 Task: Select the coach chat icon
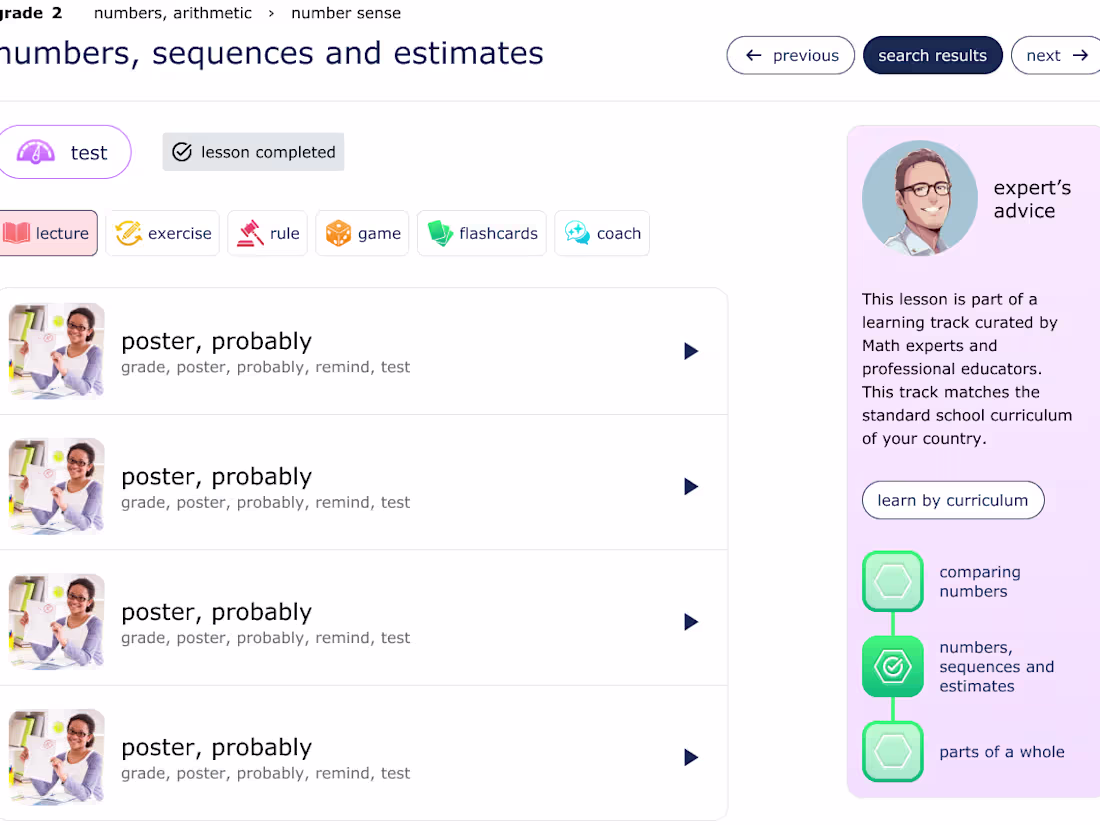click(x=576, y=232)
